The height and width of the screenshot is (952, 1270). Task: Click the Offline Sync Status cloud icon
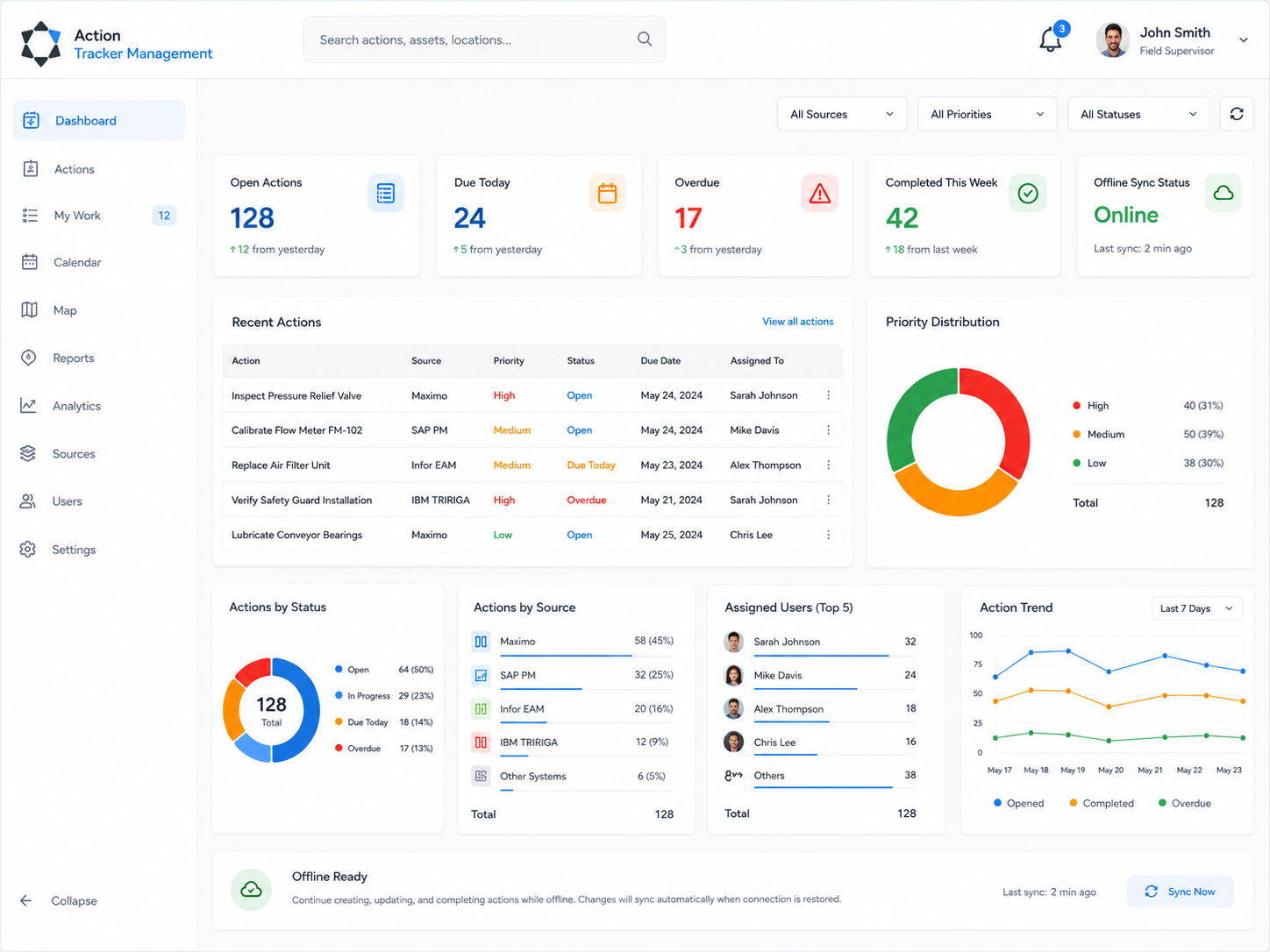click(x=1223, y=194)
